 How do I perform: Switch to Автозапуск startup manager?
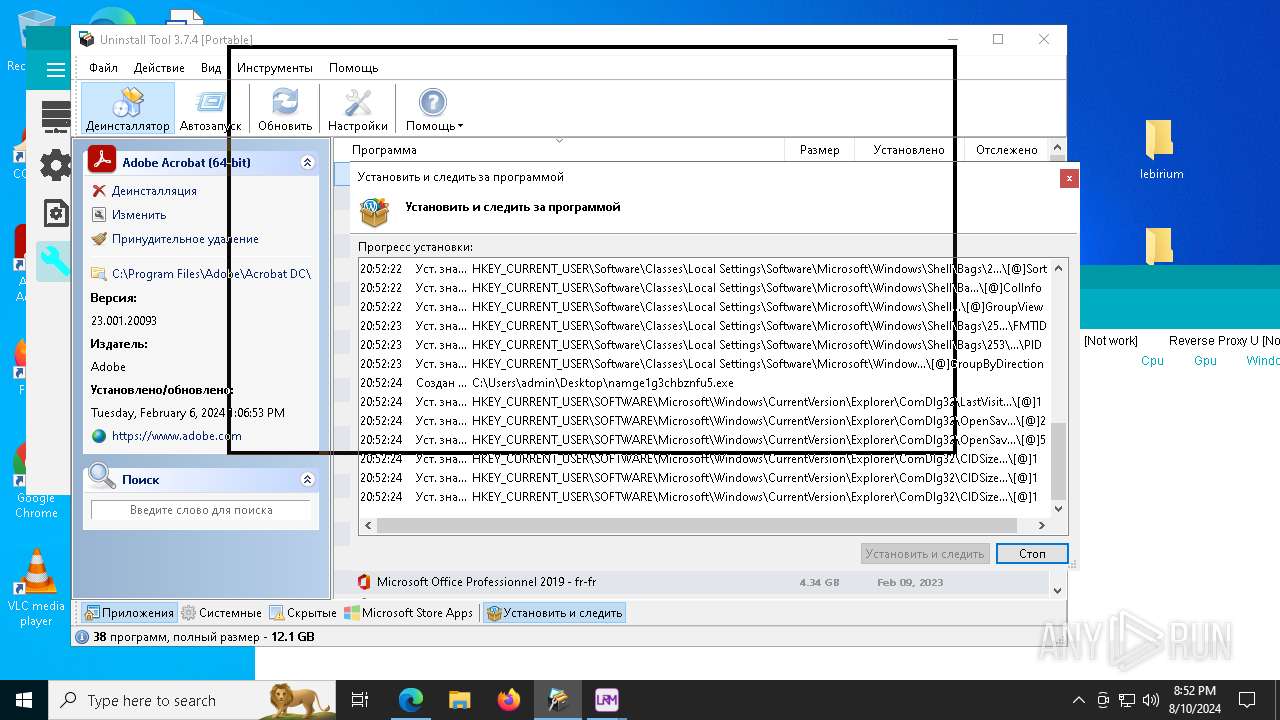point(211,108)
